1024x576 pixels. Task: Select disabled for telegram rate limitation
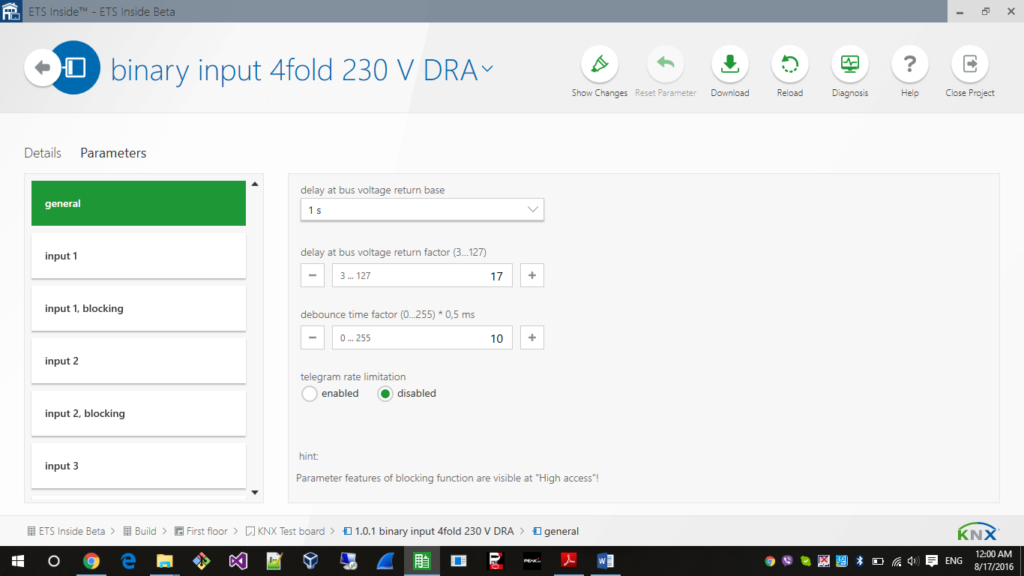(x=385, y=393)
